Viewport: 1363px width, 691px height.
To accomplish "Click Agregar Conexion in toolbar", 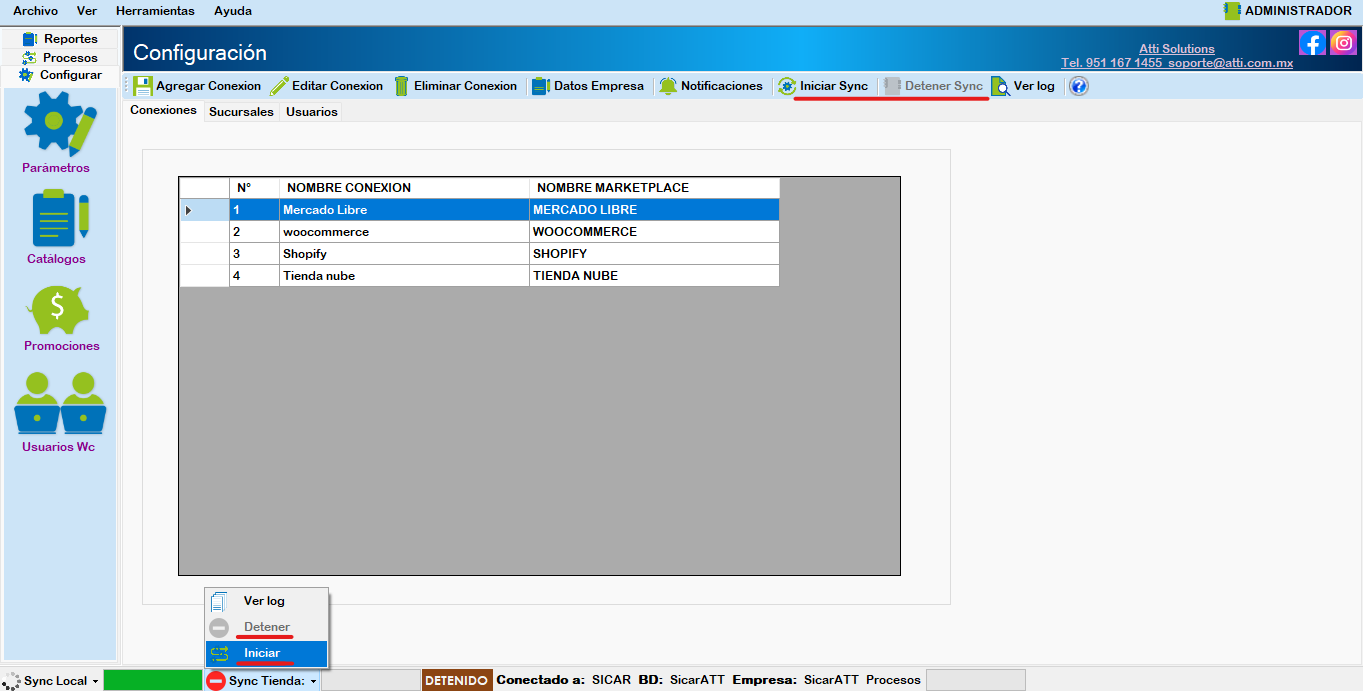I will pyautogui.click(x=197, y=86).
